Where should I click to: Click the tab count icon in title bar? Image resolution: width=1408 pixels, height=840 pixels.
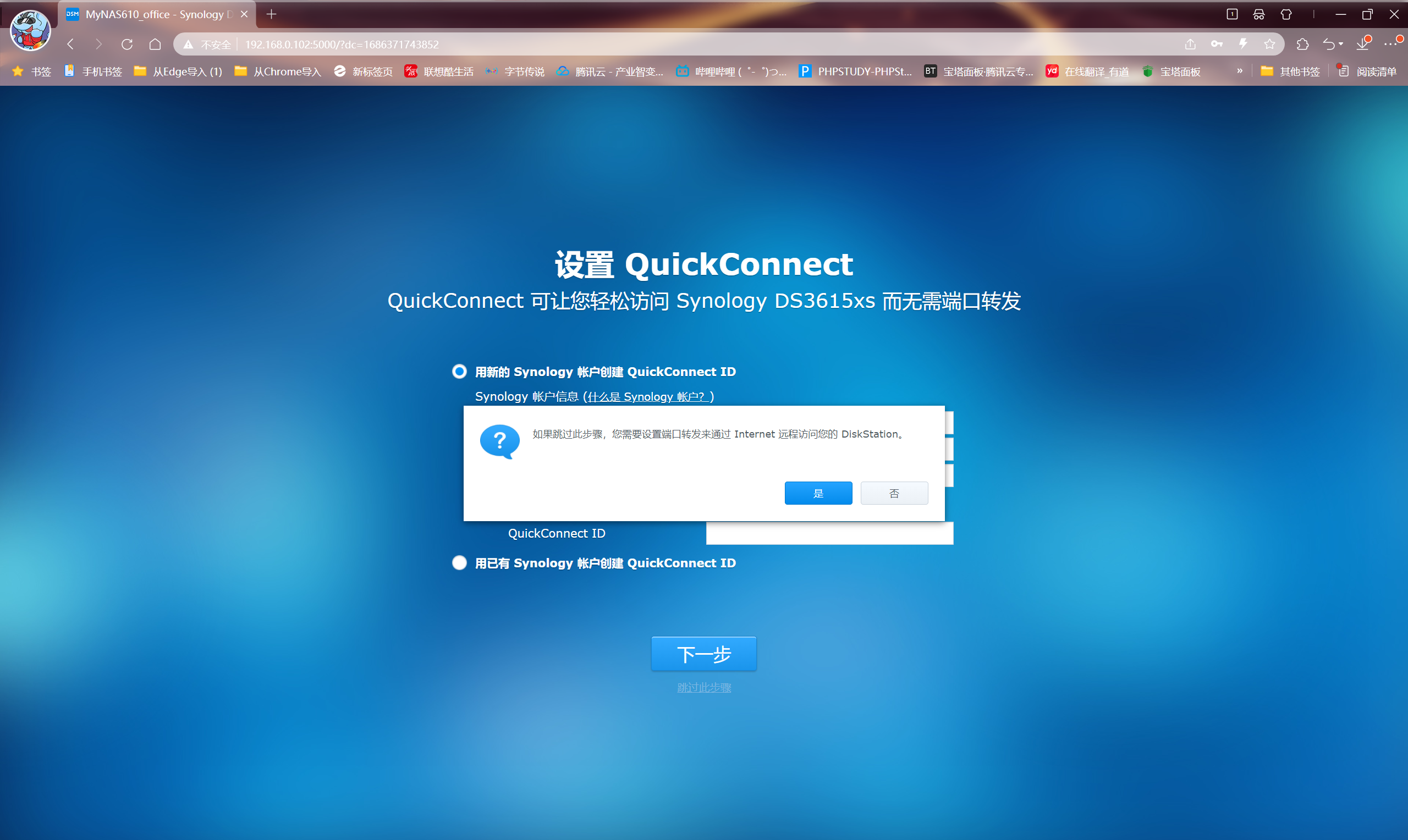click(1232, 14)
